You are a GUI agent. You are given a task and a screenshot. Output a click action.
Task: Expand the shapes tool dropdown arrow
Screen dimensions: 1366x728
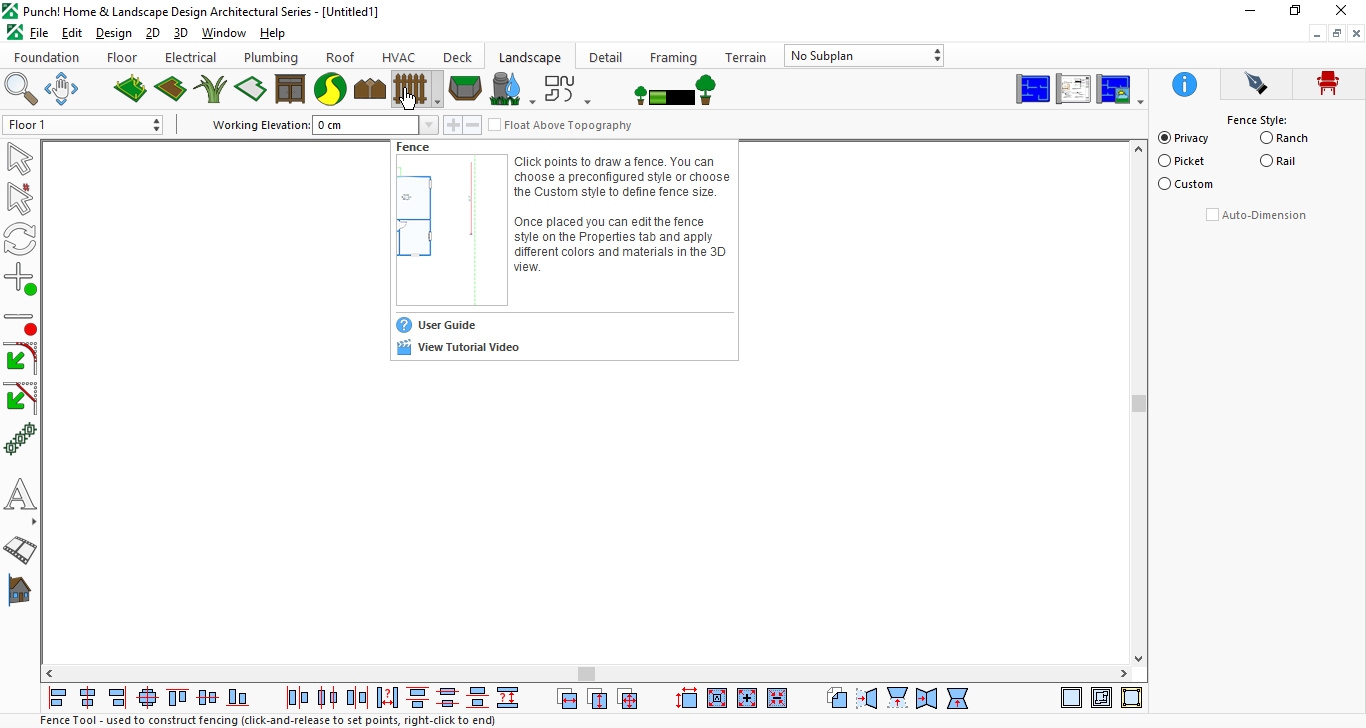click(x=587, y=101)
